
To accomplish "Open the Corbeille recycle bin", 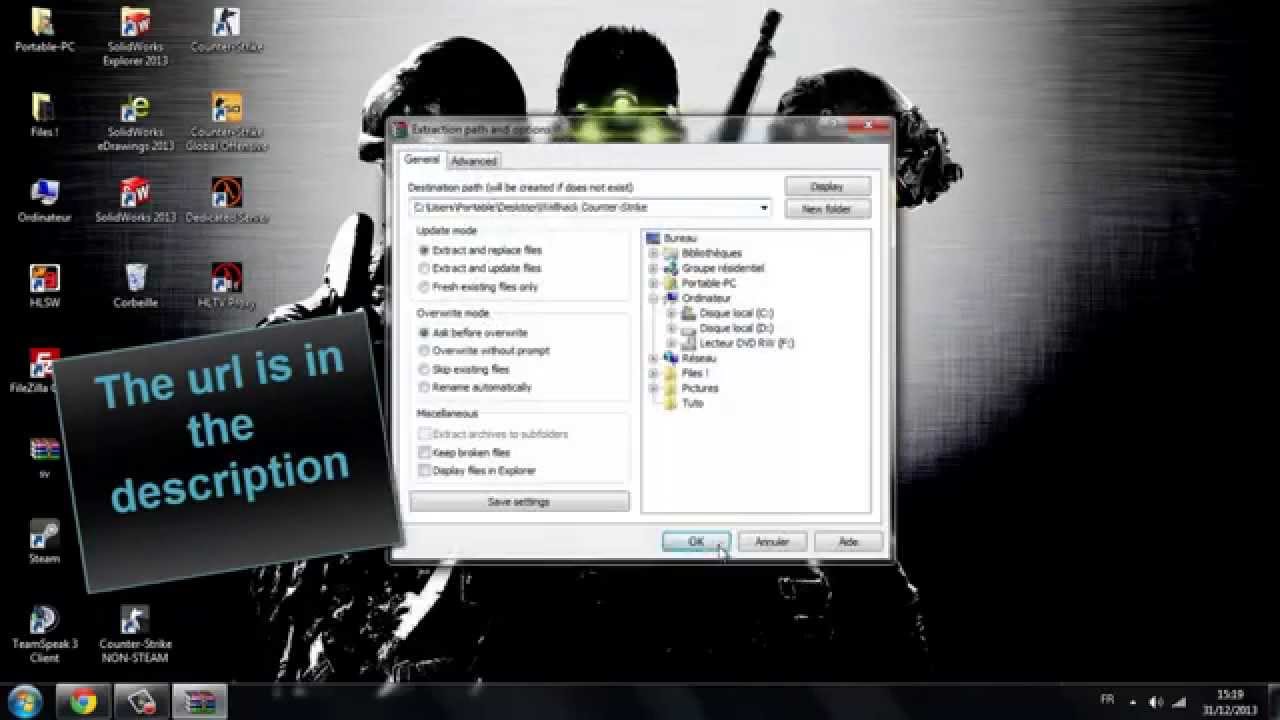I will tap(135, 285).
